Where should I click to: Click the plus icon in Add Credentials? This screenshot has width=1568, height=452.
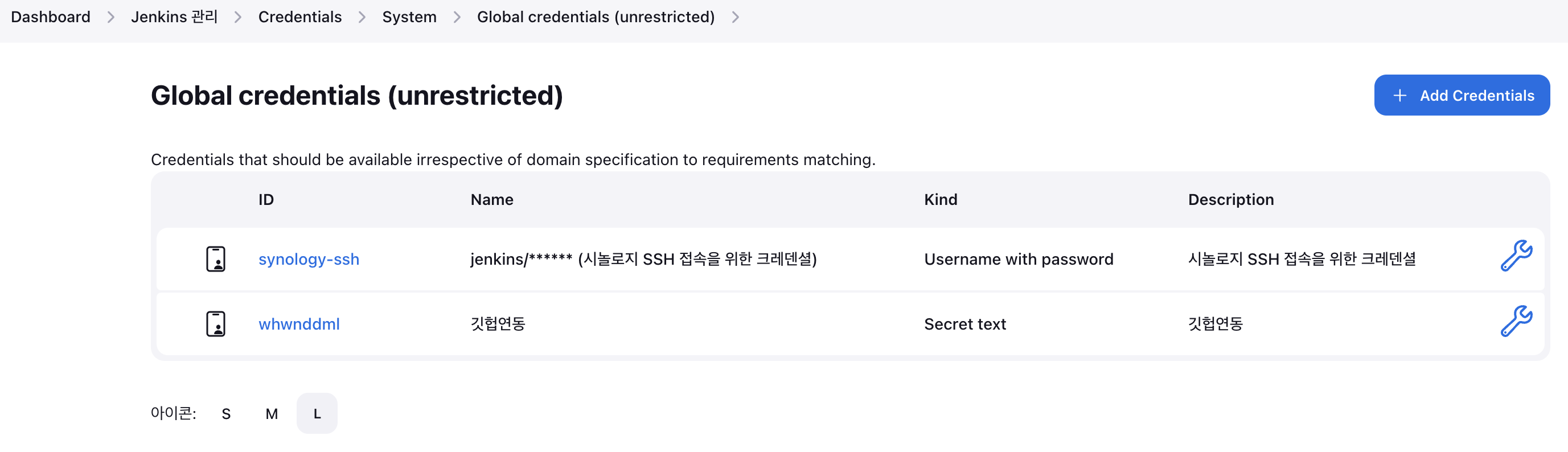click(x=1399, y=96)
